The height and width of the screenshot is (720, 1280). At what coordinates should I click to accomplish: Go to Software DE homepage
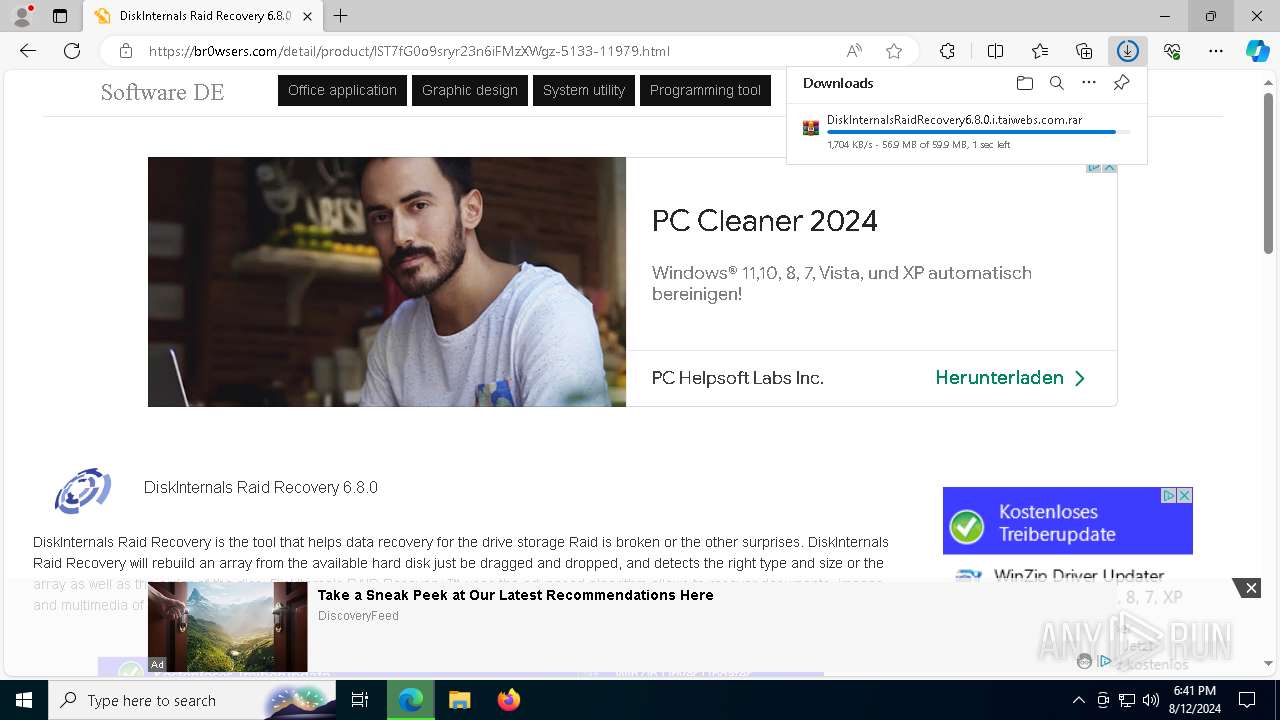pos(162,92)
